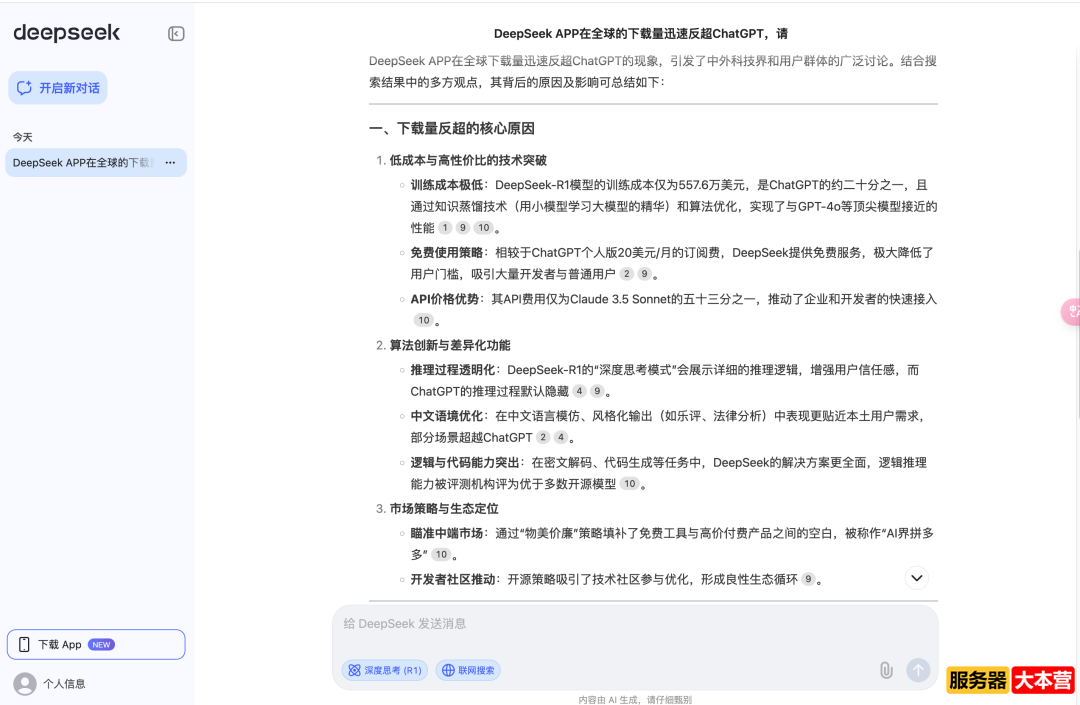Toggle 深度思考 (R1) mode
This screenshot has height=705, width=1080.
[x=384, y=670]
